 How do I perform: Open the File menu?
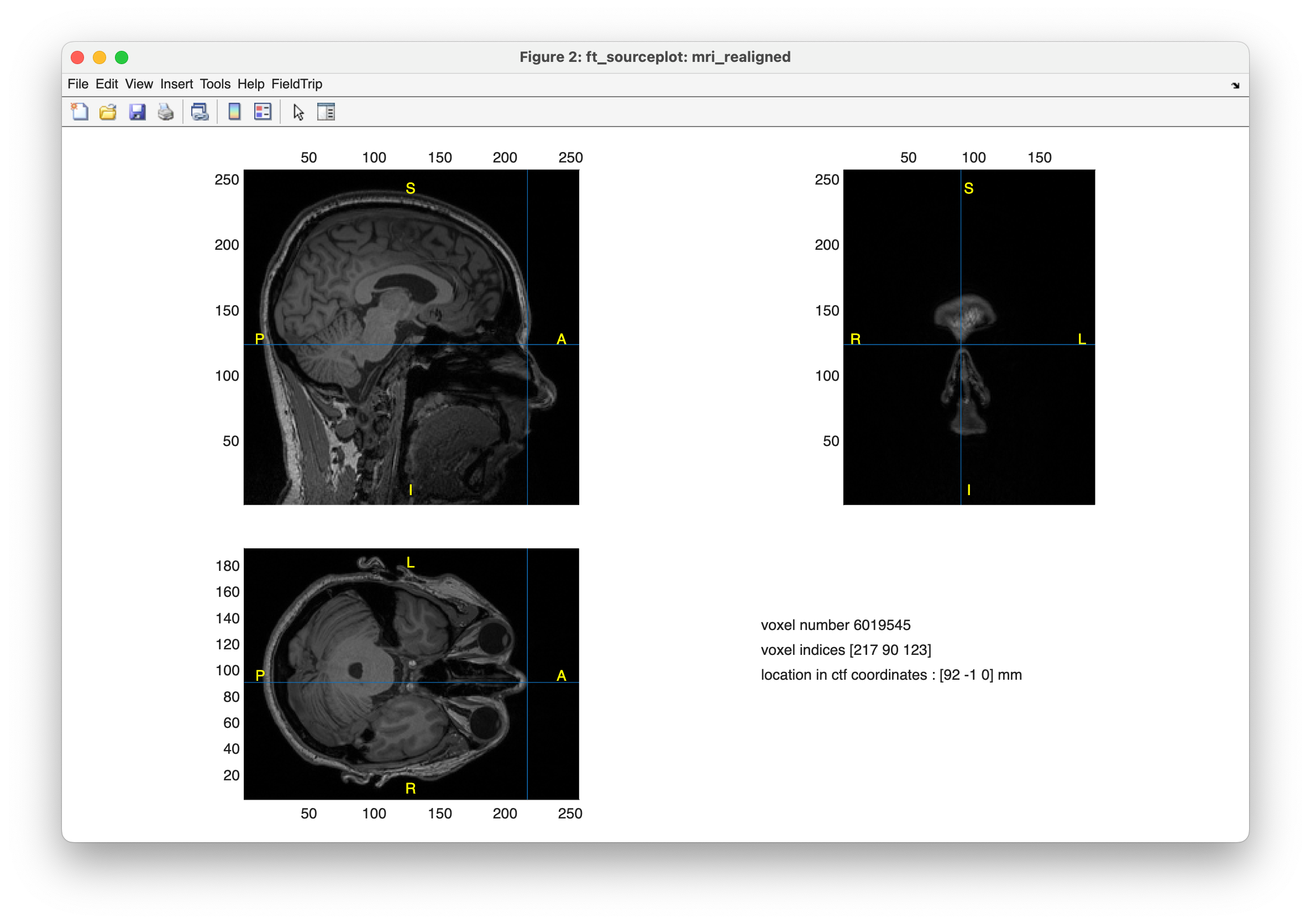click(78, 84)
